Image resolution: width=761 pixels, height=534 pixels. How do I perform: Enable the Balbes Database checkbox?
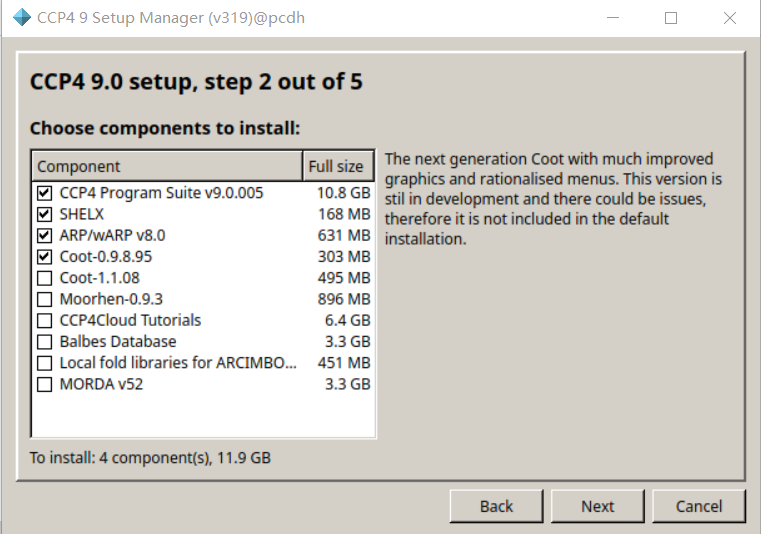coord(44,342)
